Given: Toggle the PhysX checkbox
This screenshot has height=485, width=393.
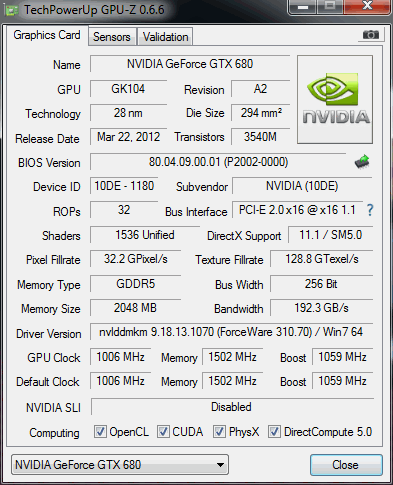Looking at the screenshot, I should pyautogui.click(x=219, y=431).
